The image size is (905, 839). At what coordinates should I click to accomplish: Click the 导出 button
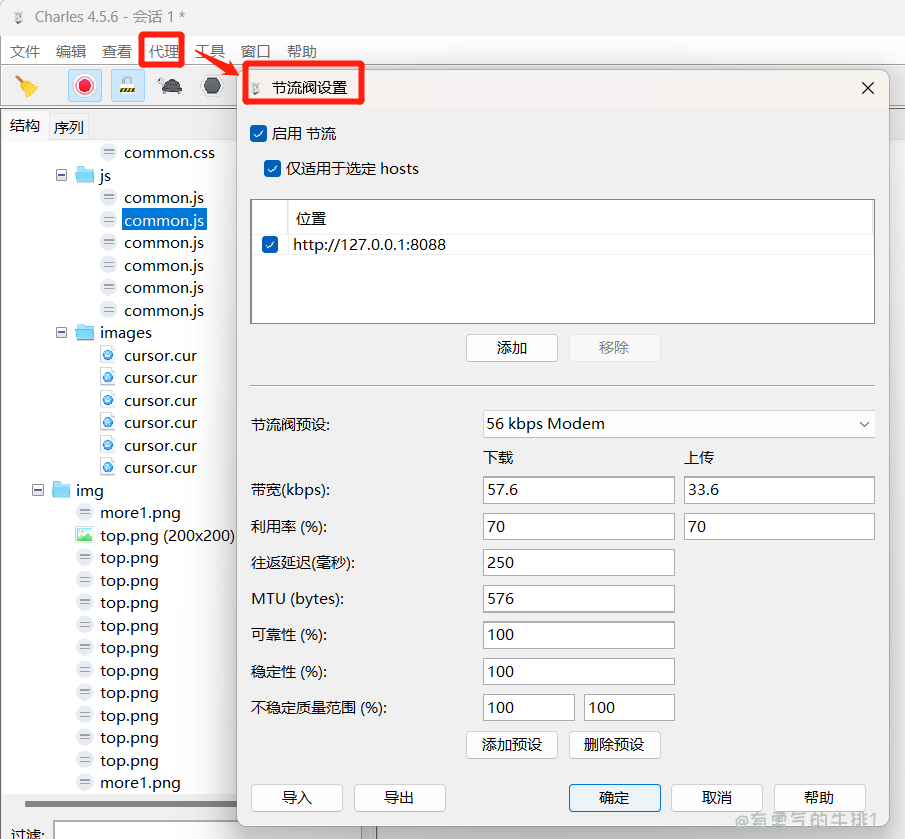[x=398, y=797]
